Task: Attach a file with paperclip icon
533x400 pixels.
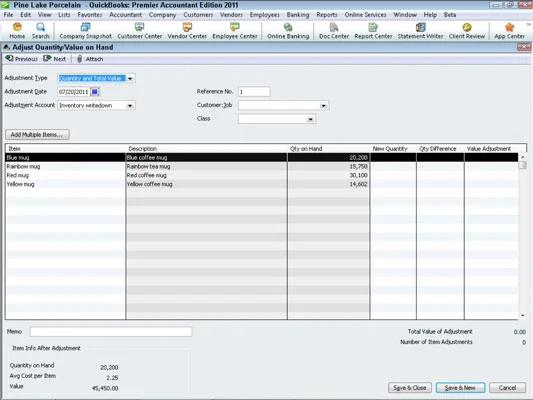Action: pos(90,59)
